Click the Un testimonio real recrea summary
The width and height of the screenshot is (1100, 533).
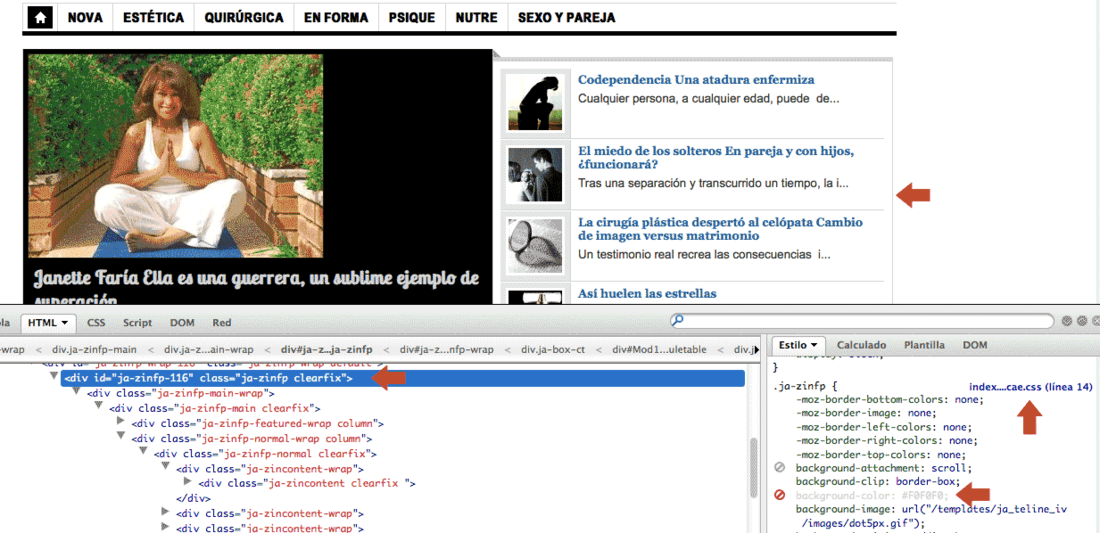pos(704,255)
